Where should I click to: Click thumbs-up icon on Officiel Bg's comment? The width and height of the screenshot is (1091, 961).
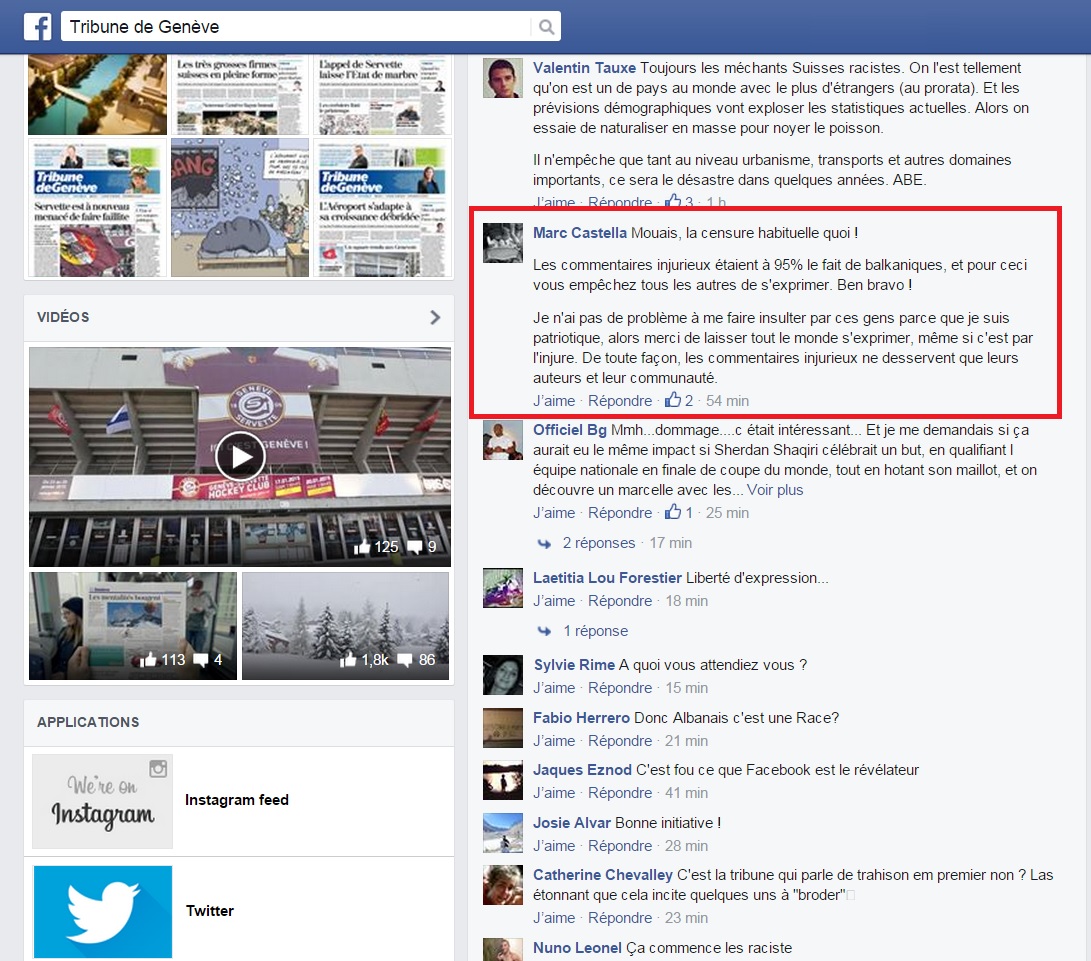(x=673, y=513)
